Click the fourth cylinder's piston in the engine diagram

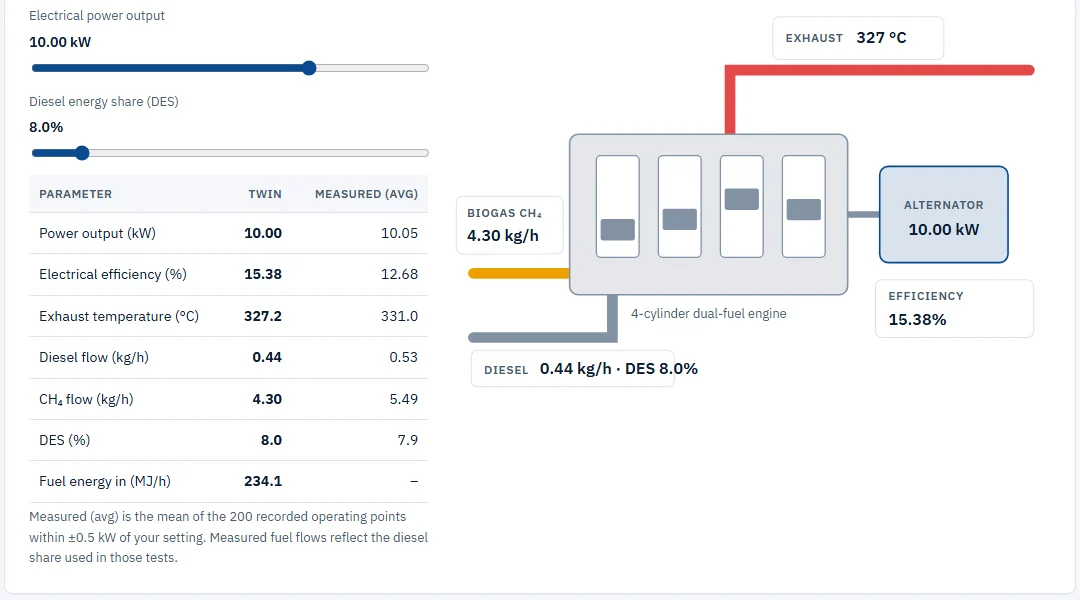pos(804,209)
